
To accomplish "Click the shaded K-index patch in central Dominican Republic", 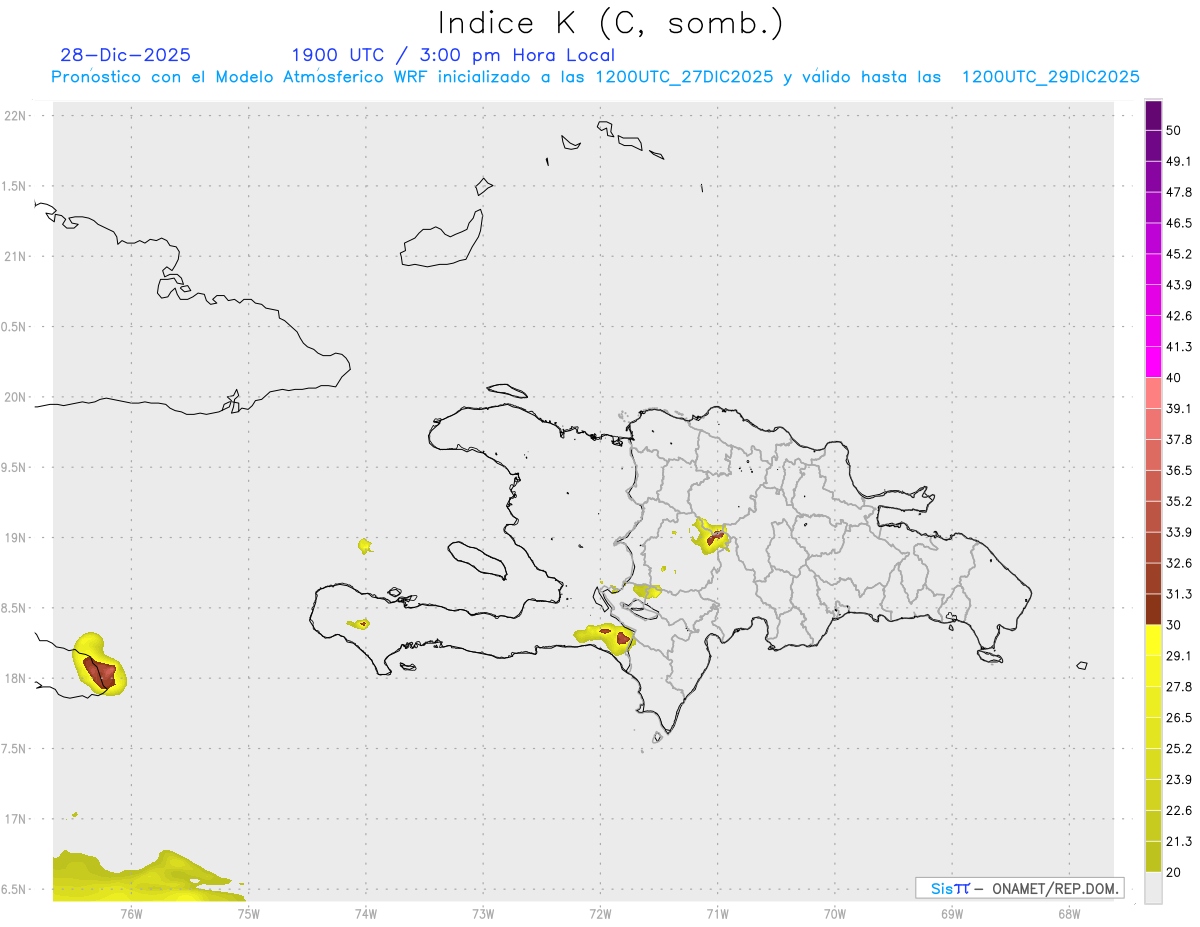I will [x=712, y=537].
